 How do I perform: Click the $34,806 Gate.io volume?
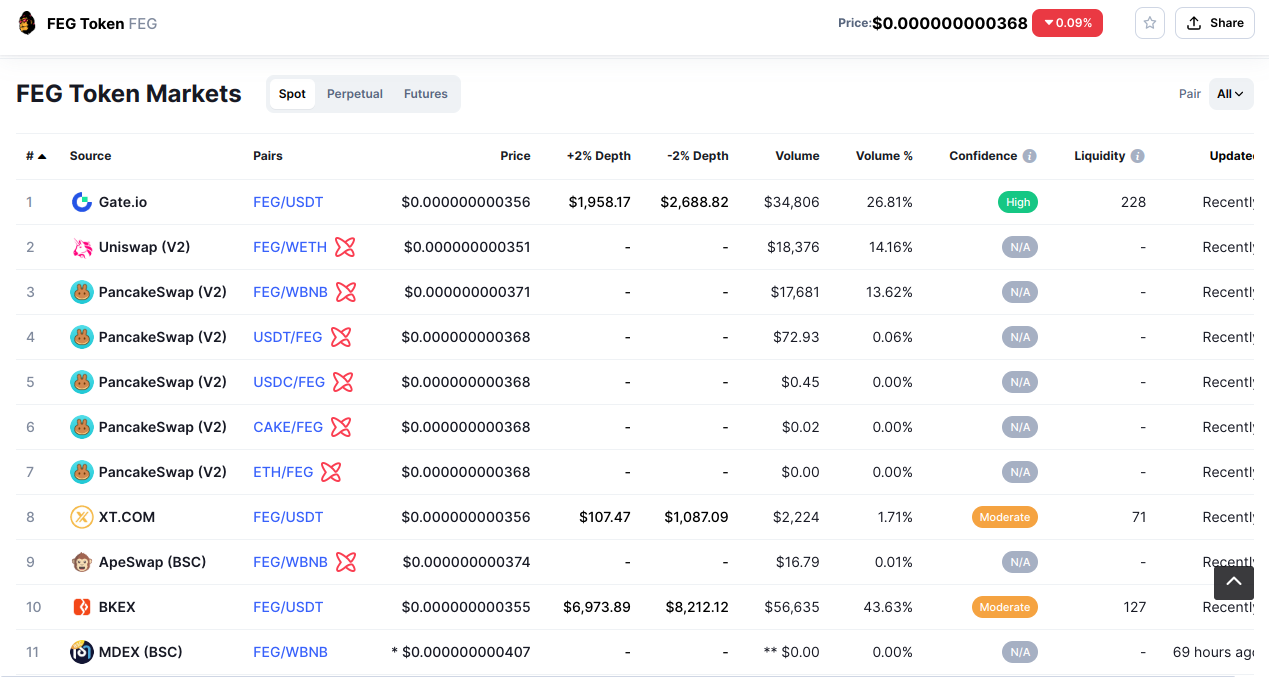792,202
